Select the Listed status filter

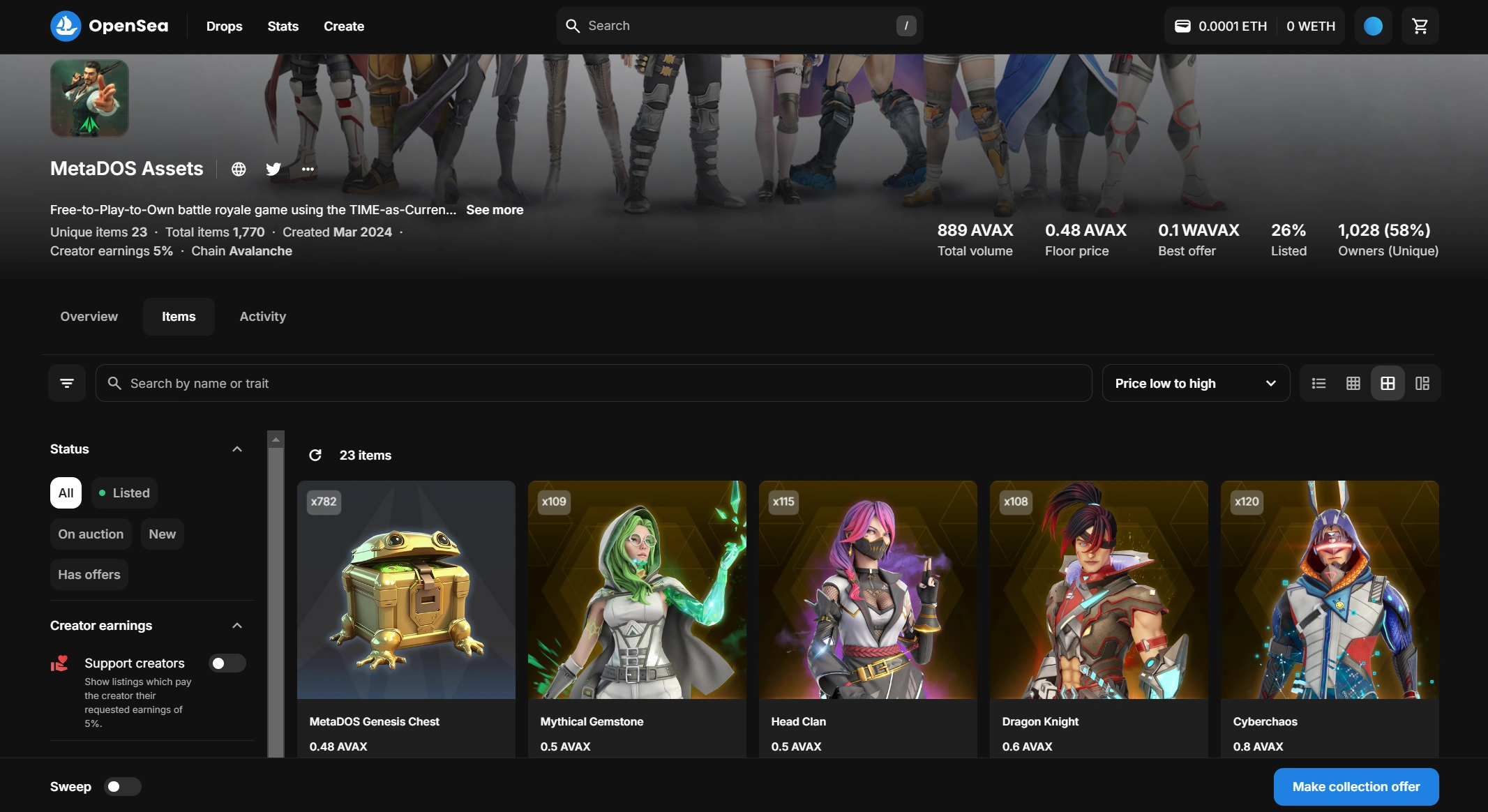(124, 493)
